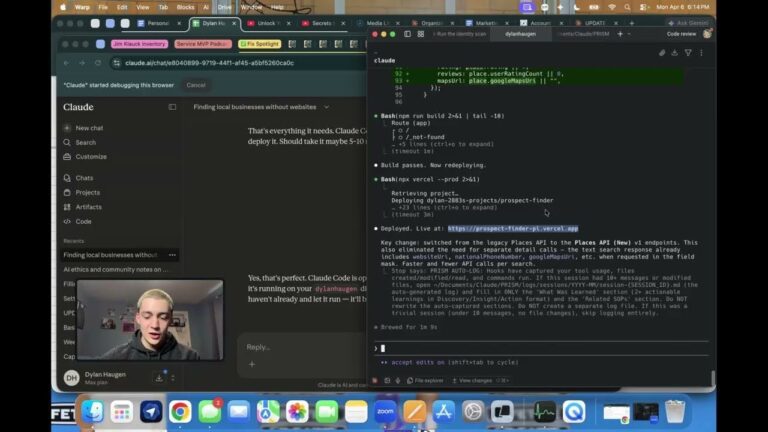Switch to the Secrets browser tab
This screenshot has width=768, height=432.
(323, 23)
